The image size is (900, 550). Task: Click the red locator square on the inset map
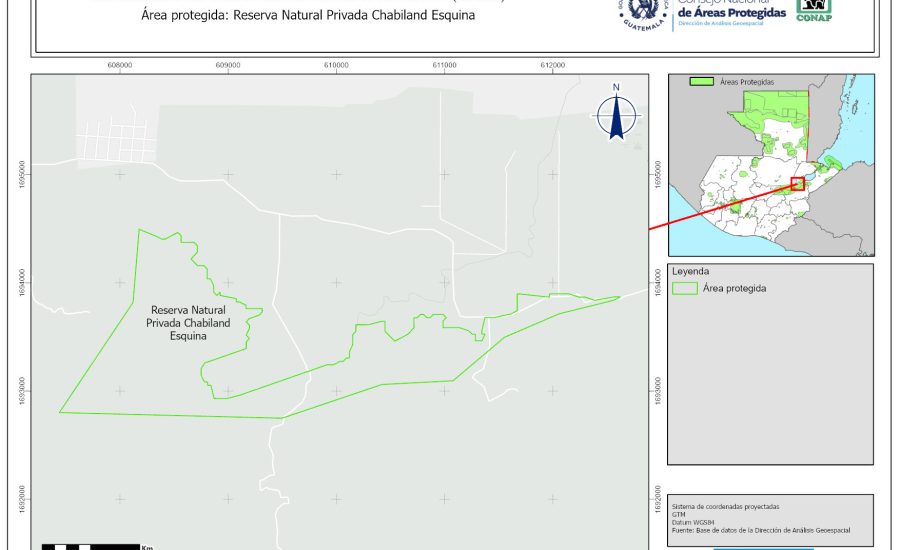[797, 183]
